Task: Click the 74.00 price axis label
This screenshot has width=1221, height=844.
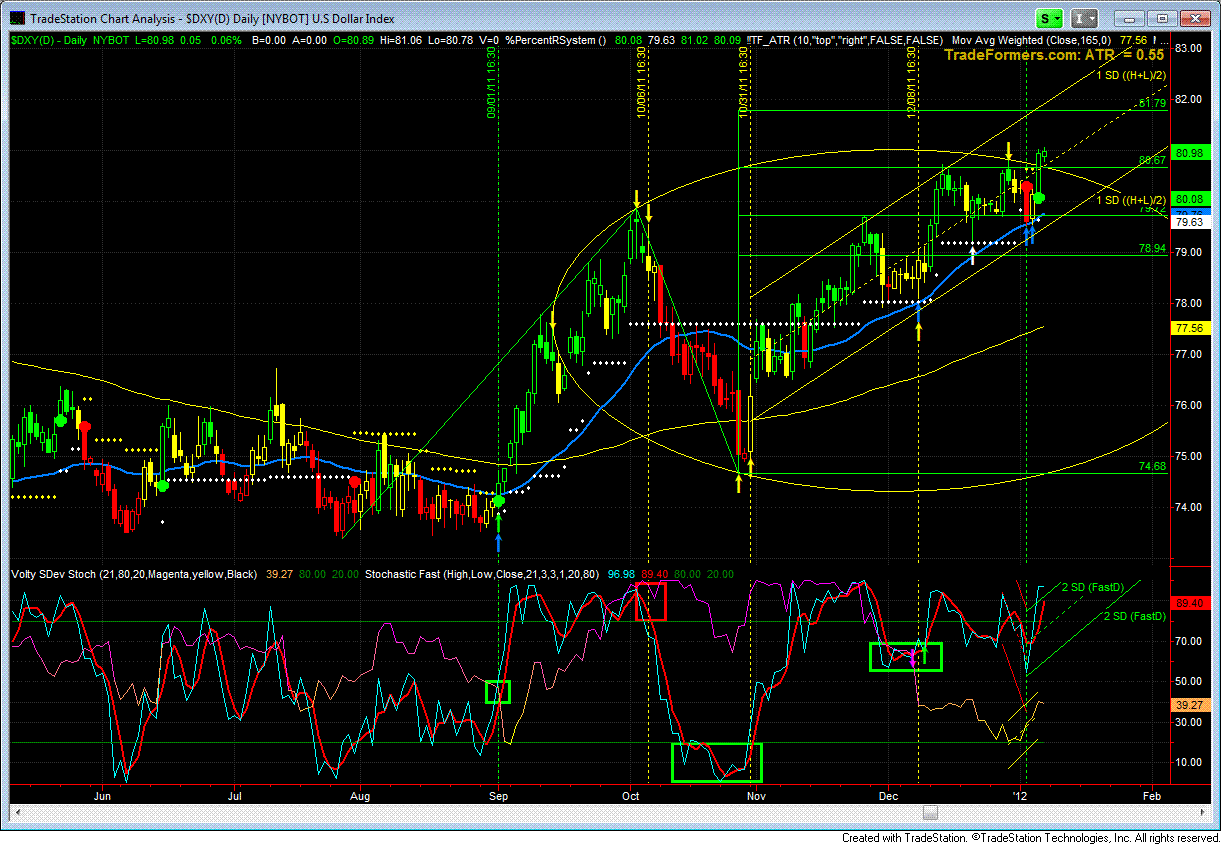Action: point(1188,507)
